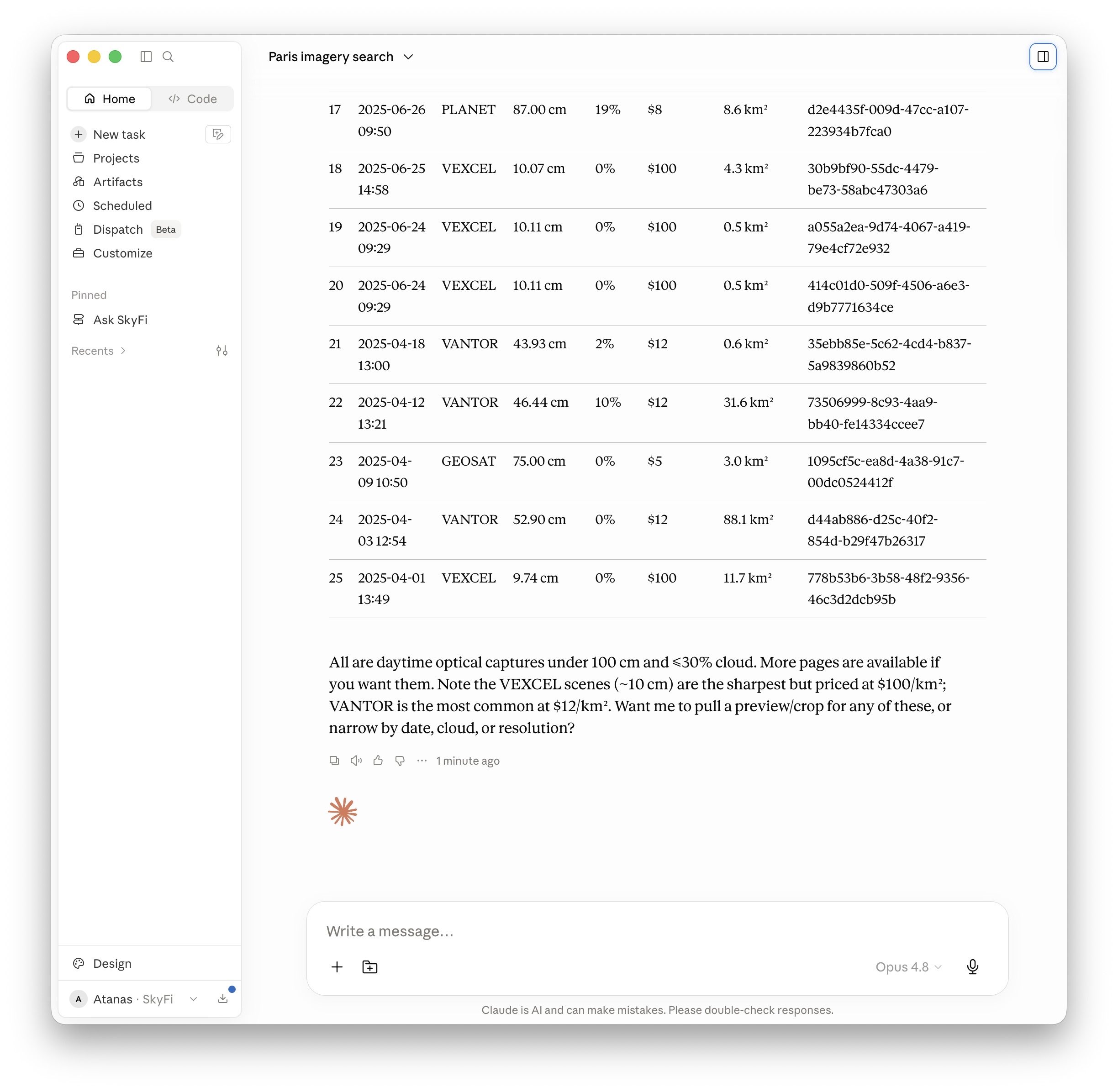Click the Projects folder icon
Viewport: 1118px width, 1092px height.
click(79, 157)
